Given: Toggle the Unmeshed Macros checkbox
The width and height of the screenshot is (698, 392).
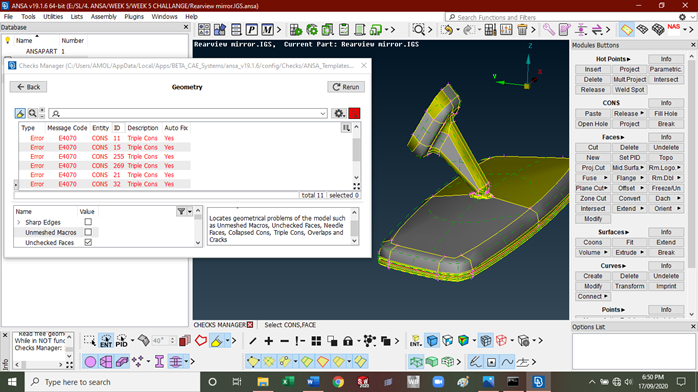Looking at the screenshot, I should pyautogui.click(x=88, y=232).
